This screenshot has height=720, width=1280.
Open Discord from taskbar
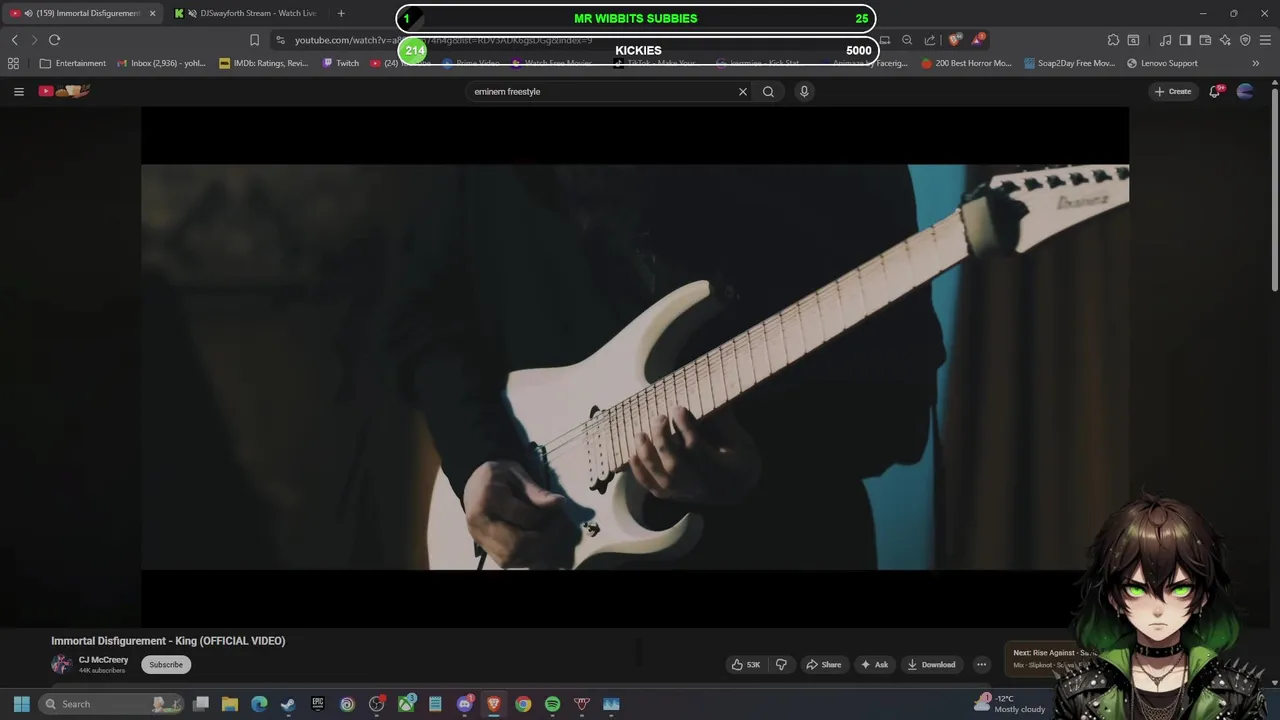(x=464, y=704)
